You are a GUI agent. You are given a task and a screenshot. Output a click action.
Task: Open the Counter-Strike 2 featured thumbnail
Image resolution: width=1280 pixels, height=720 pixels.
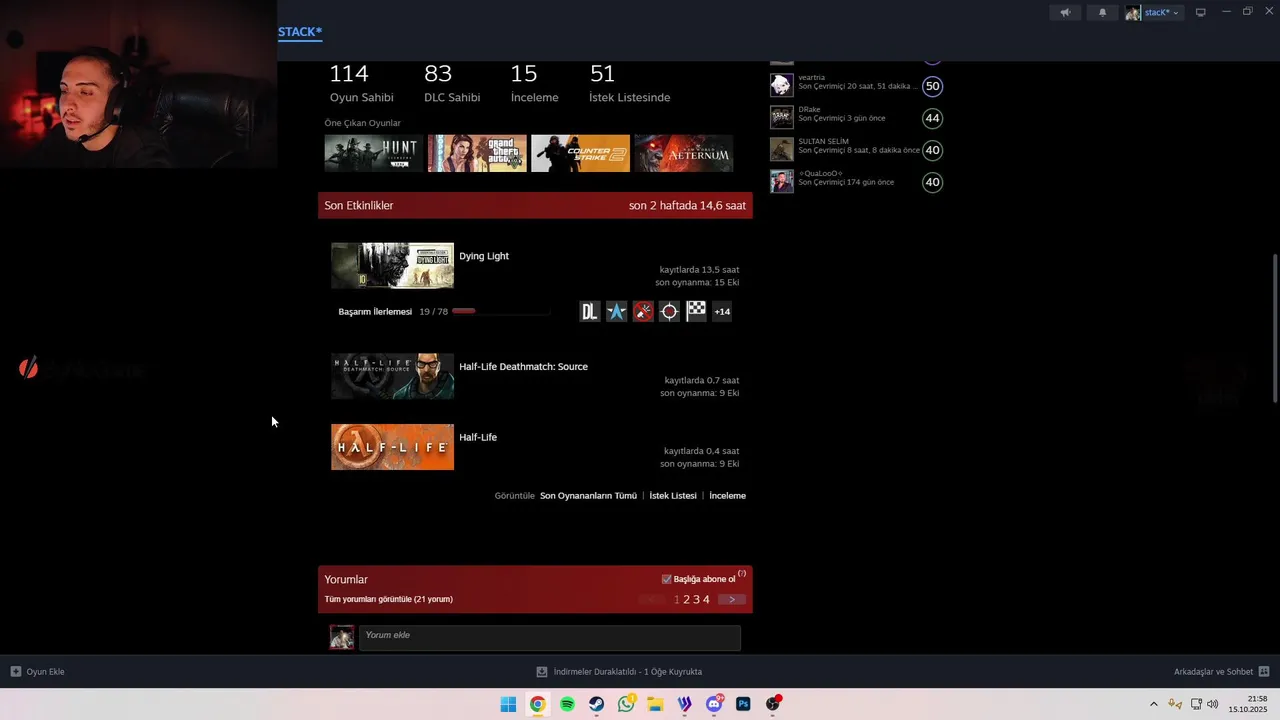[580, 153]
